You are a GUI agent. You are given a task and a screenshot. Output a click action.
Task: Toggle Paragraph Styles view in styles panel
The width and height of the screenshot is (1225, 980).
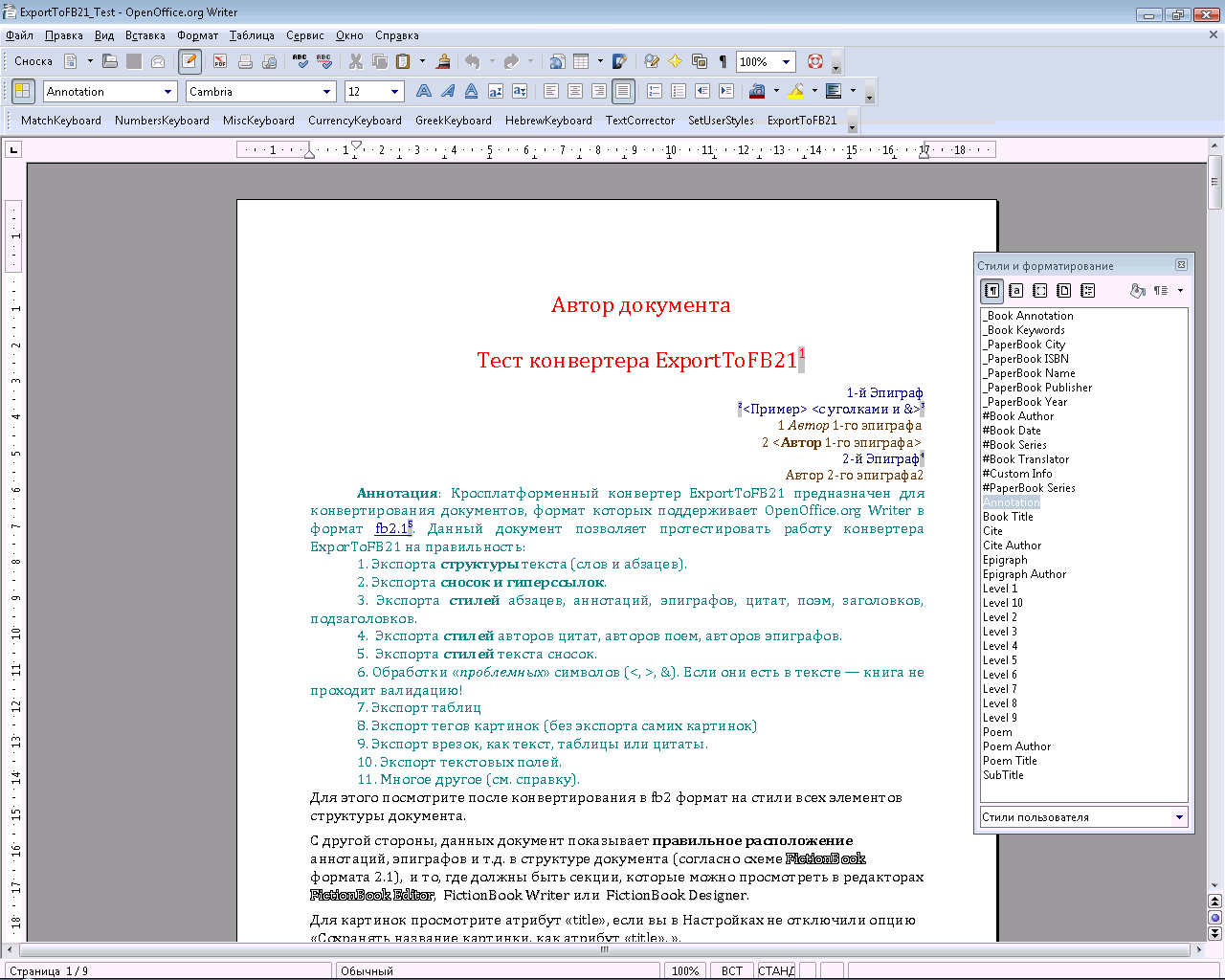(x=992, y=290)
